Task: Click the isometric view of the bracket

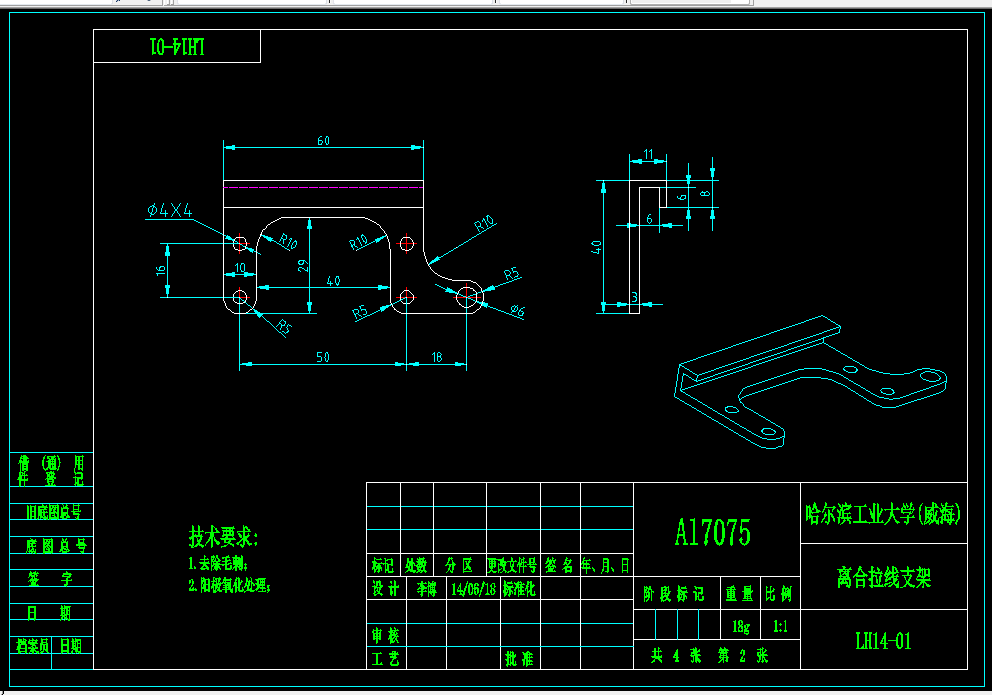Action: [x=811, y=383]
